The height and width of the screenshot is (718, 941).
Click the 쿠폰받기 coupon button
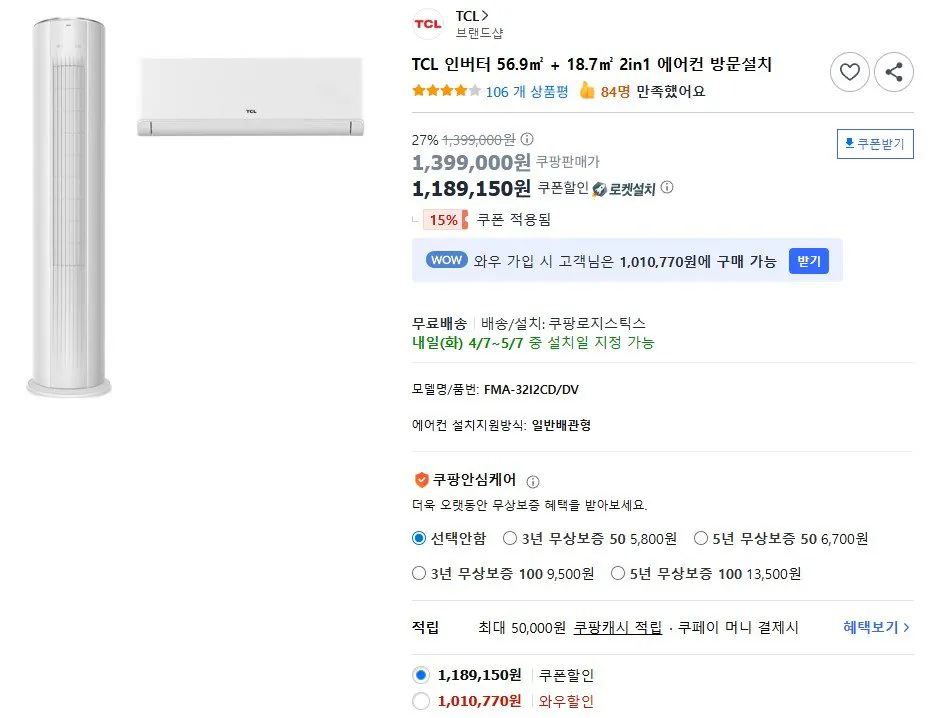(x=875, y=143)
